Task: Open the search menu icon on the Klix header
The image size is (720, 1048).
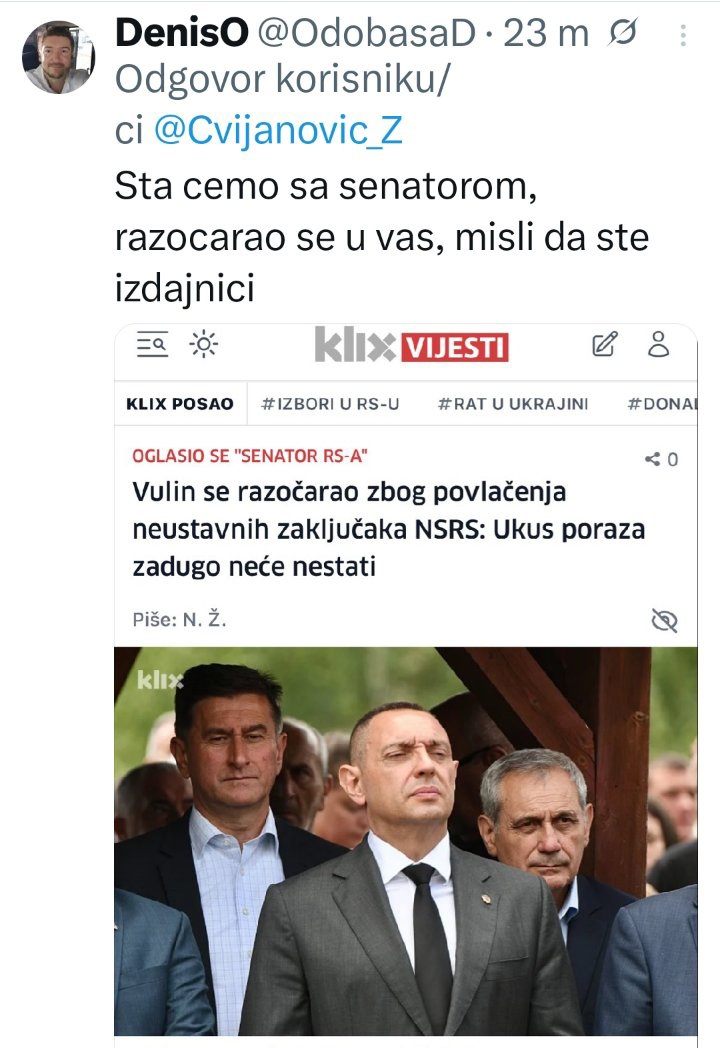Action: pos(152,345)
